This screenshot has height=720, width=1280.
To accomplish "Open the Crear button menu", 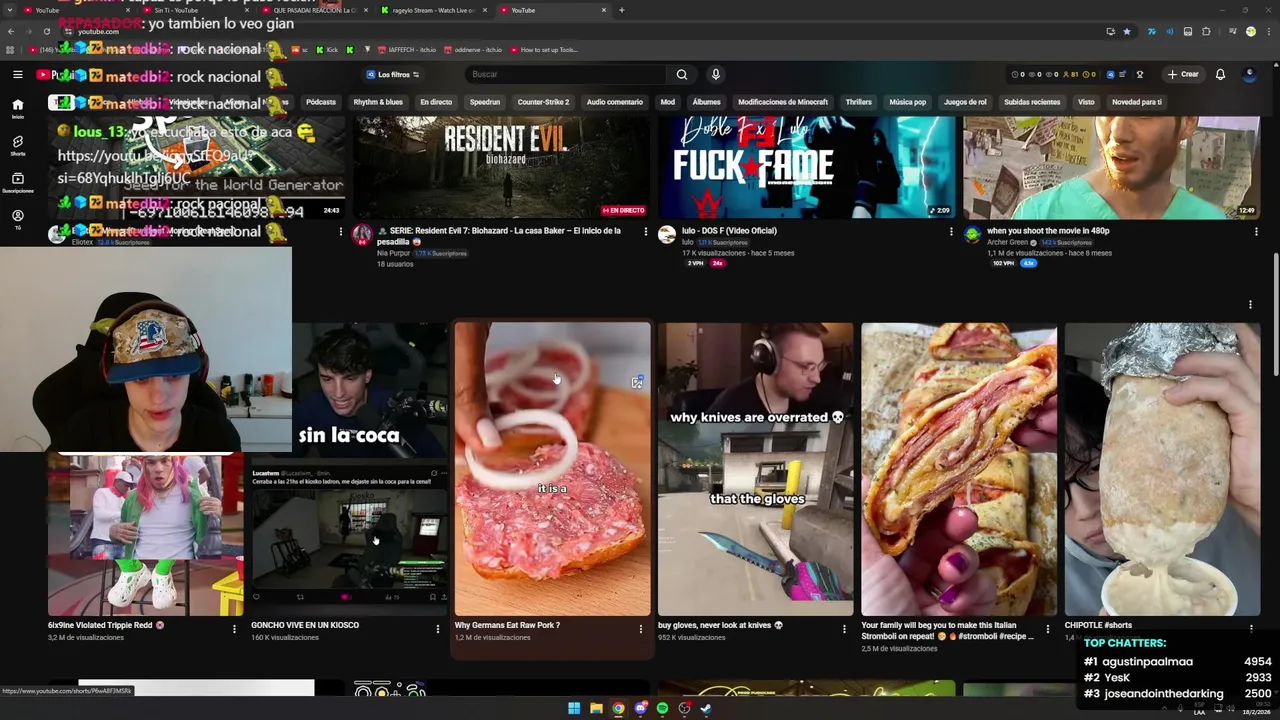I will 1183,74.
